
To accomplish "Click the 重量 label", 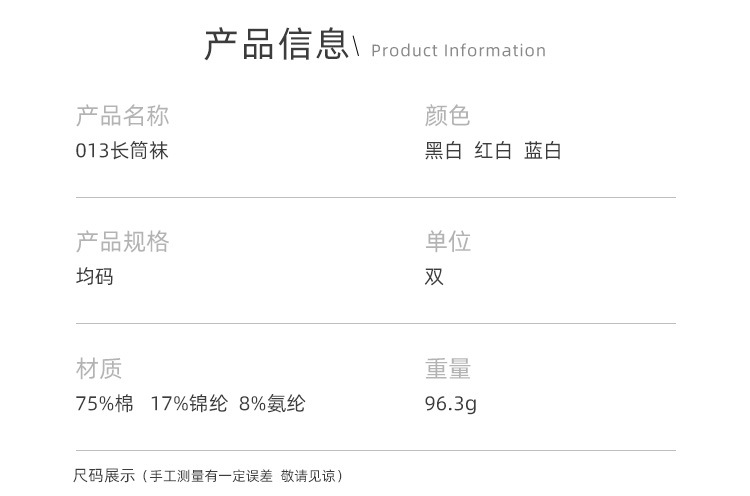I will click(447, 369).
